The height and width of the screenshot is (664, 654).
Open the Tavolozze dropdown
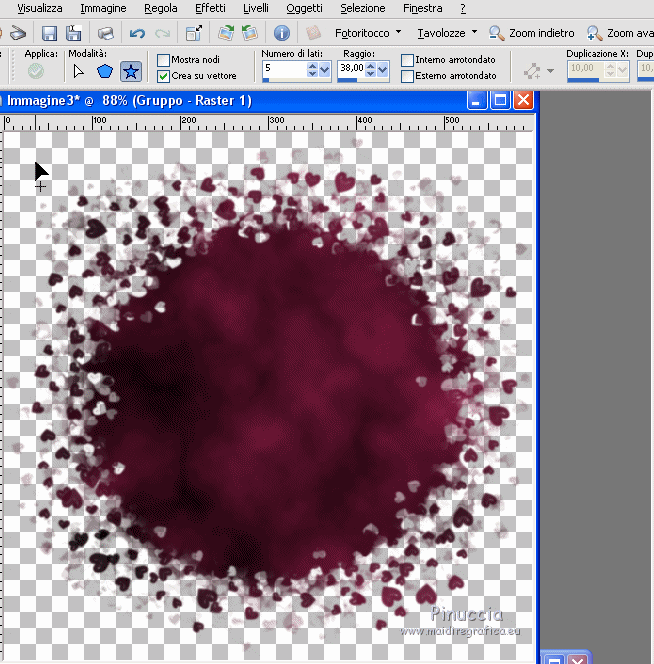point(446,33)
